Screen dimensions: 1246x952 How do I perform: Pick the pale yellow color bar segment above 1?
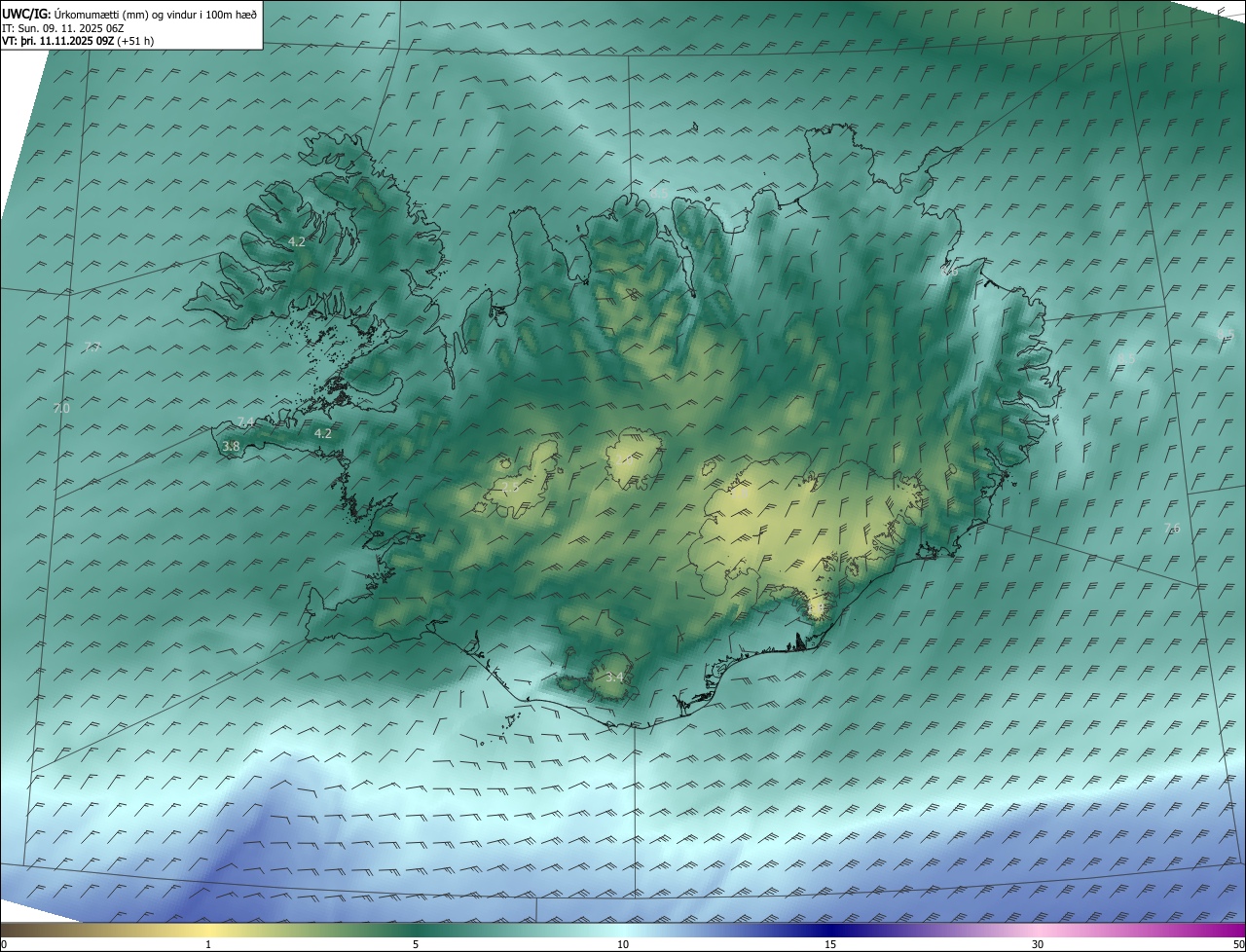point(208,930)
